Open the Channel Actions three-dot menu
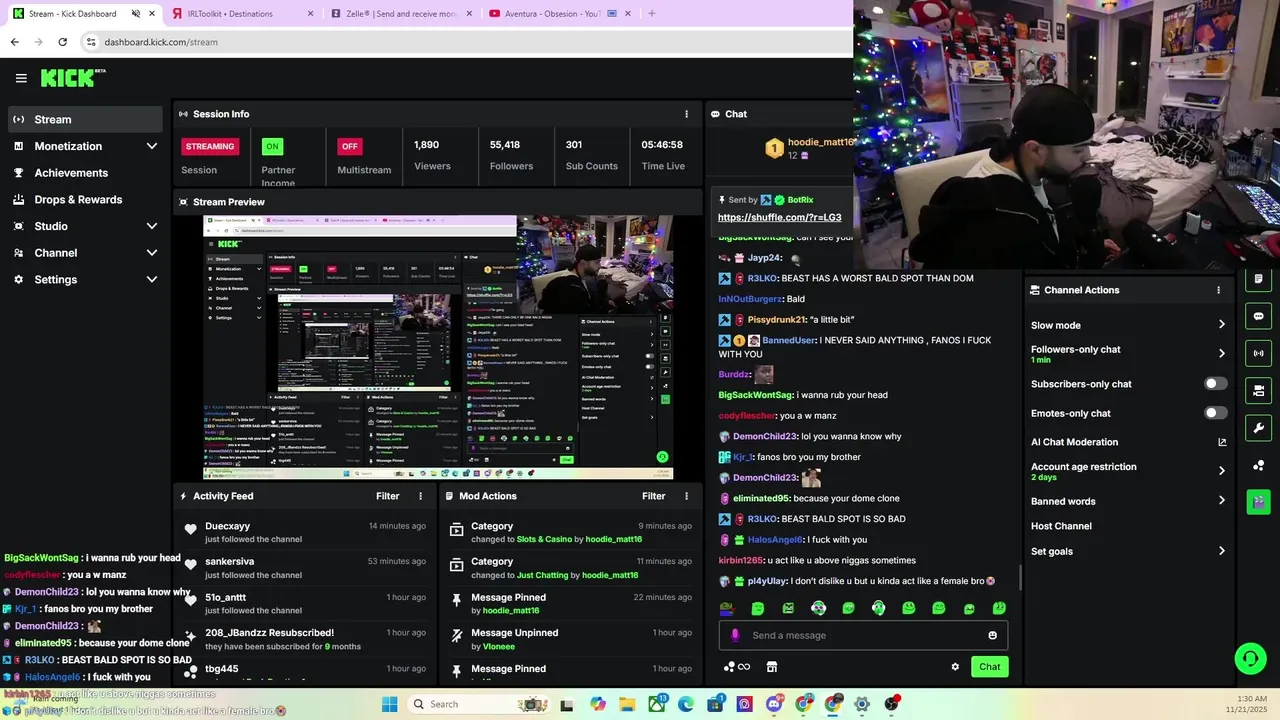 click(1218, 290)
